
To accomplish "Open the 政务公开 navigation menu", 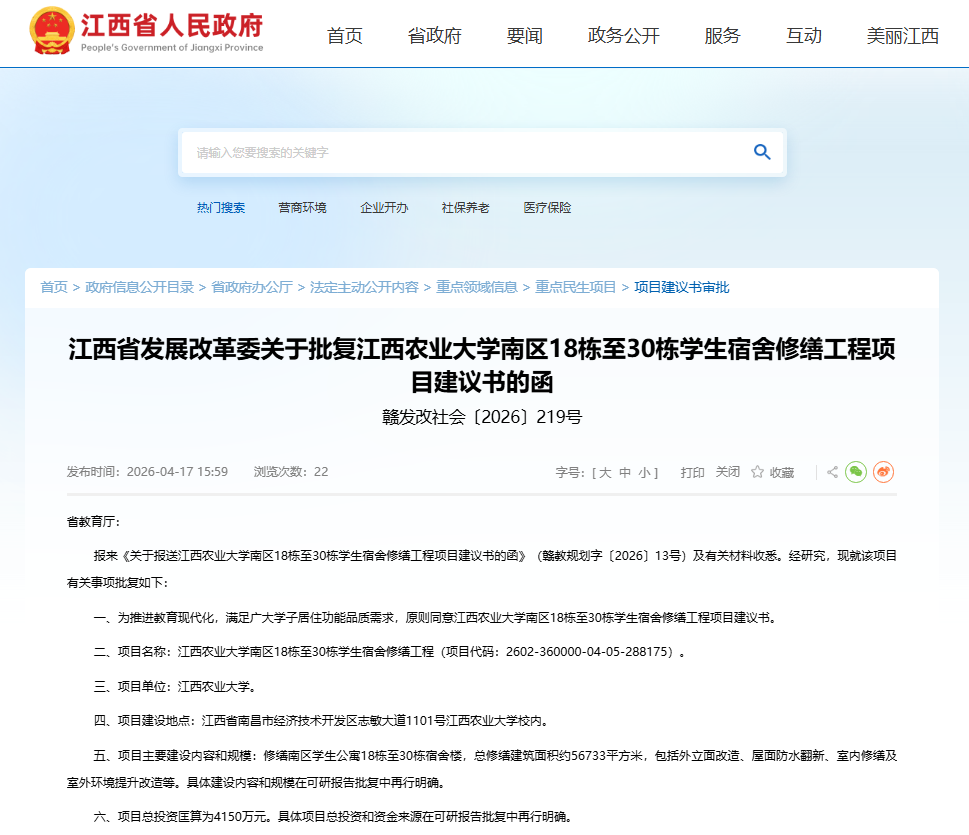I will point(622,34).
